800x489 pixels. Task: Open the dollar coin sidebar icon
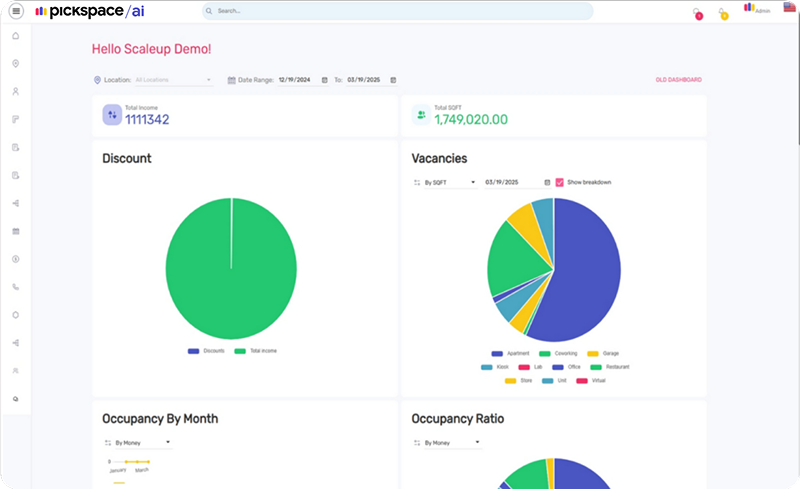(16, 259)
